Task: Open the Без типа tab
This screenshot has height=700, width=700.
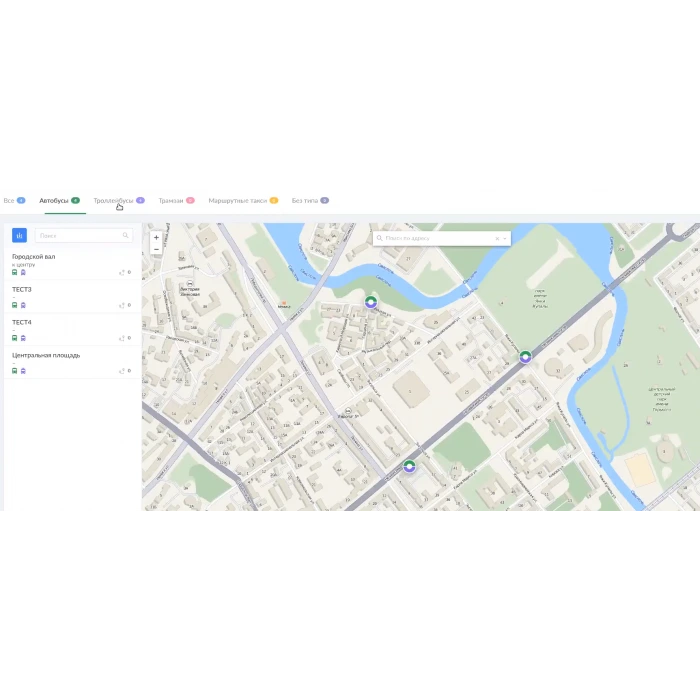Action: tap(305, 201)
